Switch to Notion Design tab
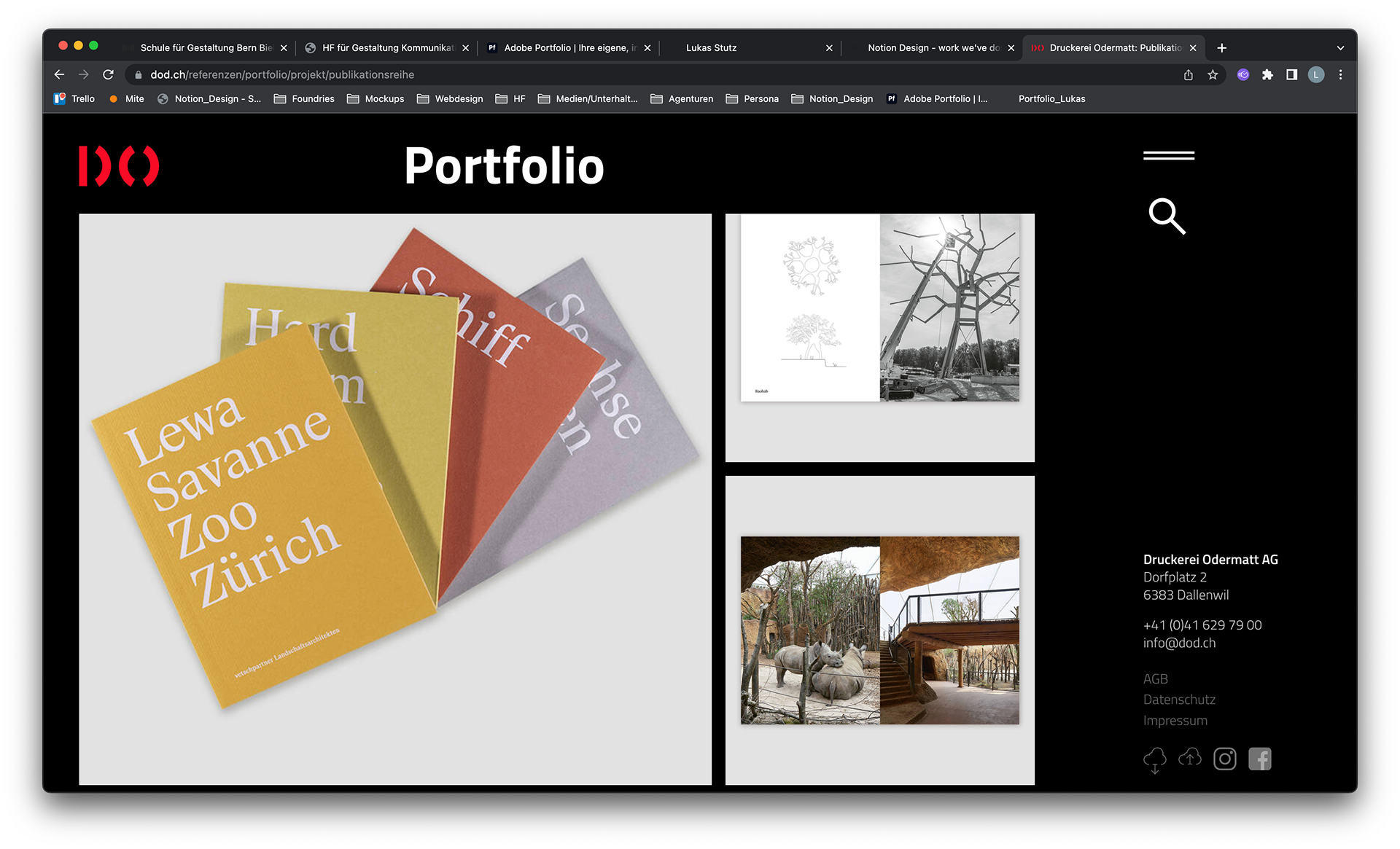 (x=933, y=48)
